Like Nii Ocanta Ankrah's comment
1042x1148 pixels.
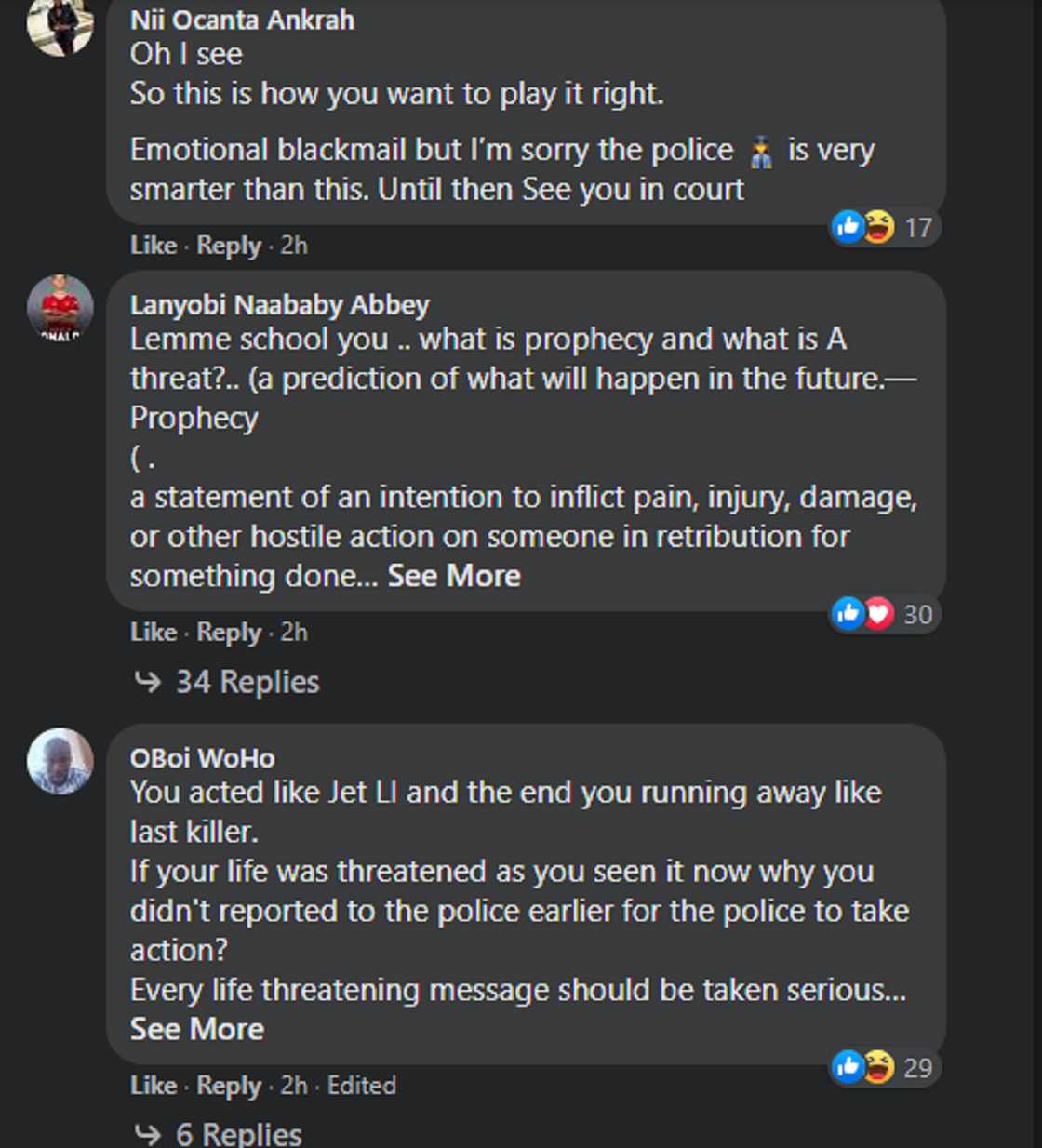[154, 246]
